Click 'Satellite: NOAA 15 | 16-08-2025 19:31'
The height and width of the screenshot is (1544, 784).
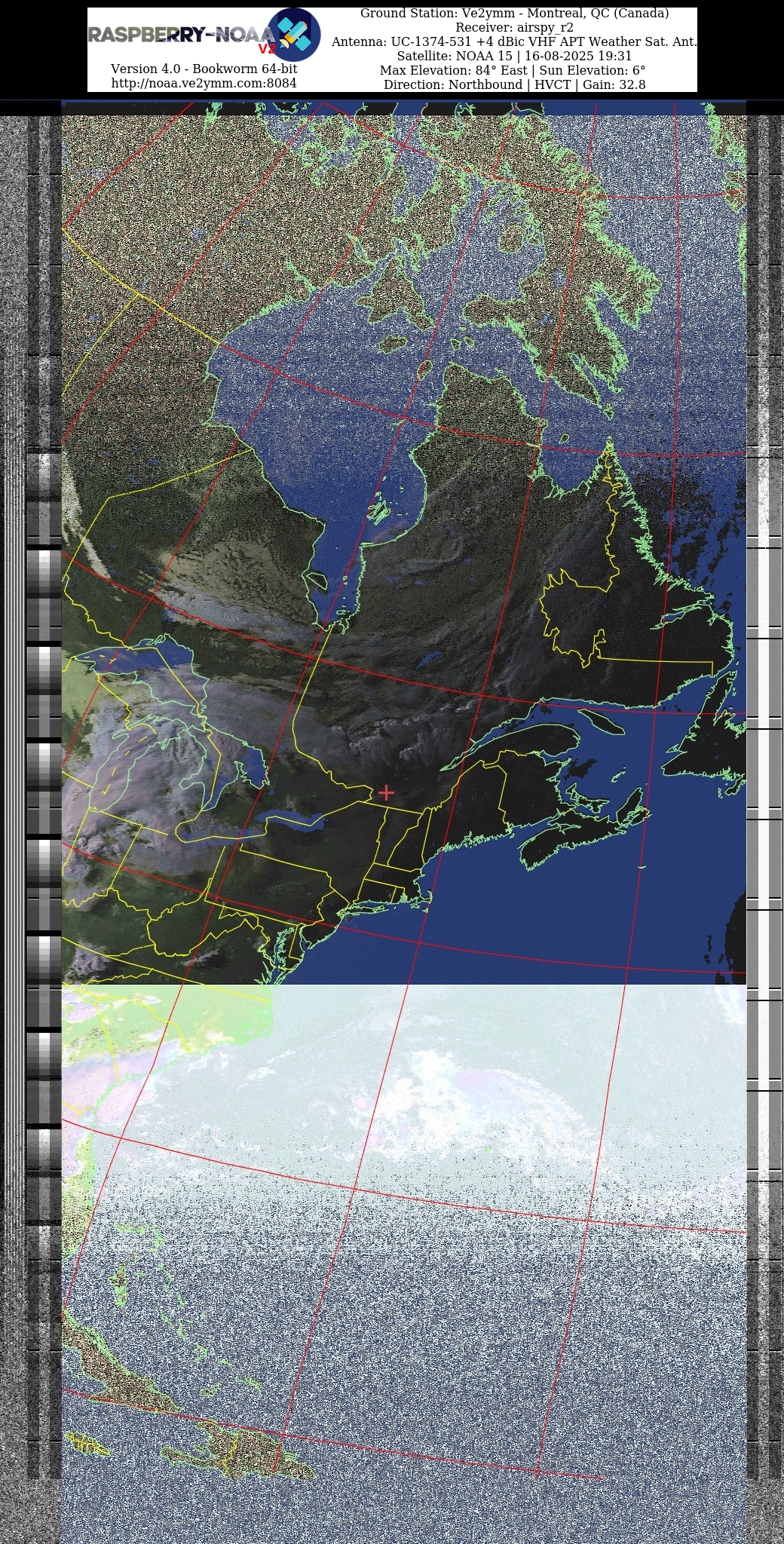tap(514, 57)
